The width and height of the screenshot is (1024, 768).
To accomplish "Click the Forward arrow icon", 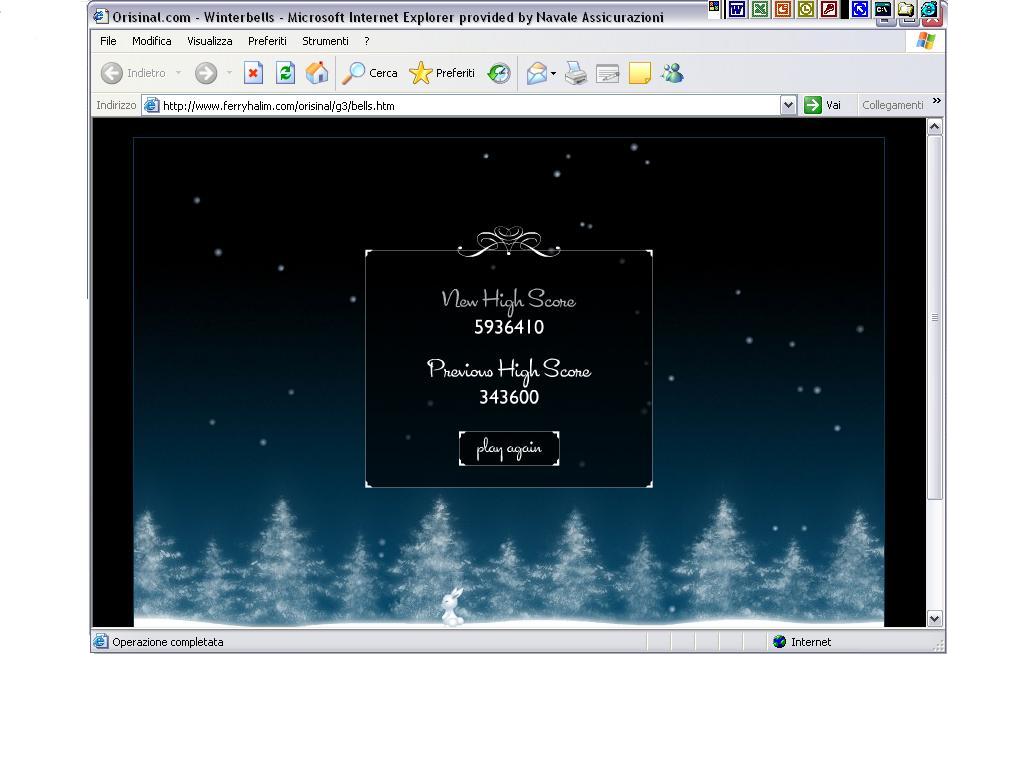I will [x=206, y=72].
